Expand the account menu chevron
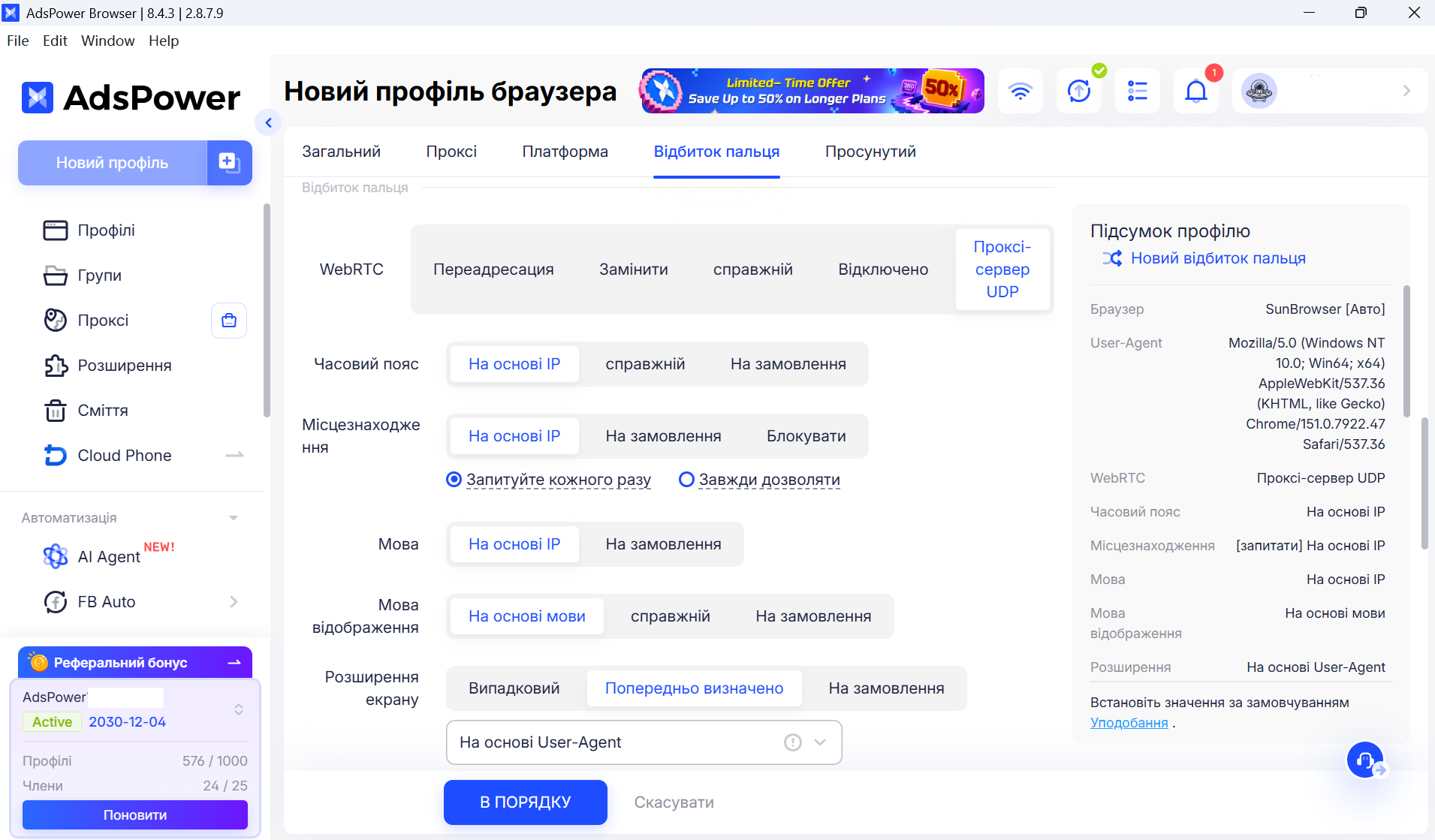 [1406, 91]
